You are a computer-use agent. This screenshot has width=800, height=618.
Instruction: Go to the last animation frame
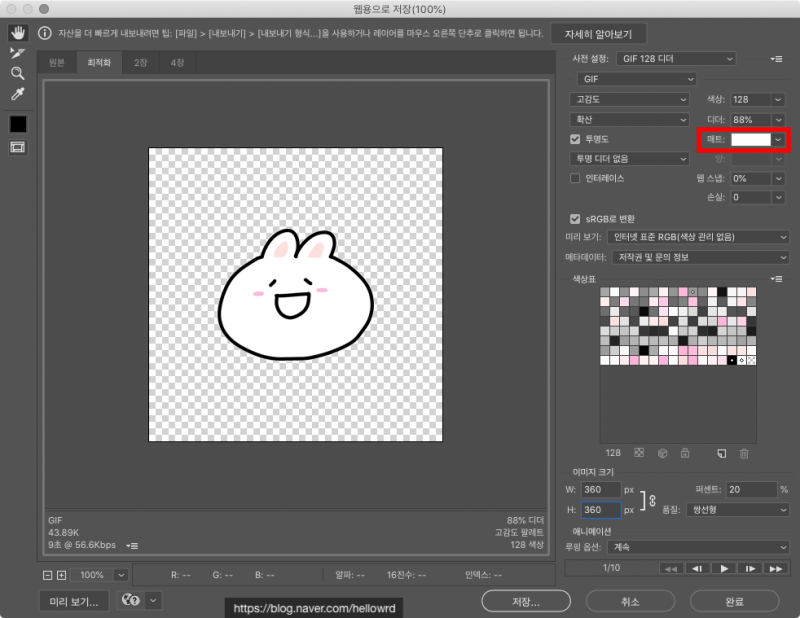[x=775, y=568]
